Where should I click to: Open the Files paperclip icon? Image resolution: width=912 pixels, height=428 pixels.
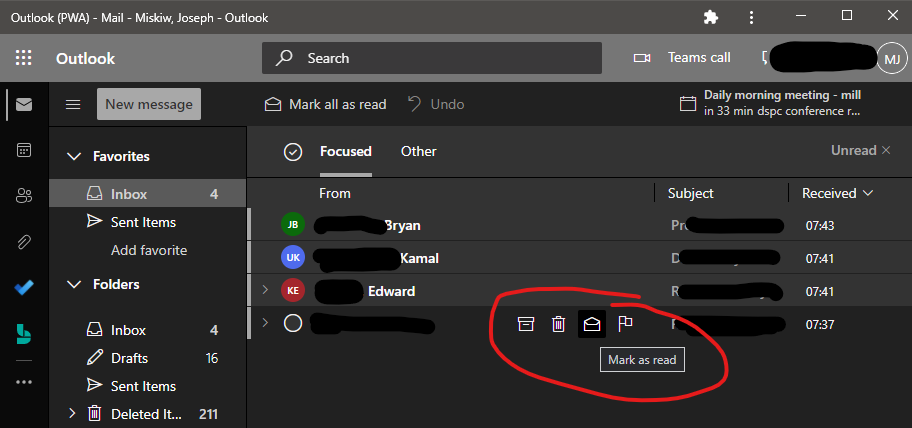click(x=24, y=242)
